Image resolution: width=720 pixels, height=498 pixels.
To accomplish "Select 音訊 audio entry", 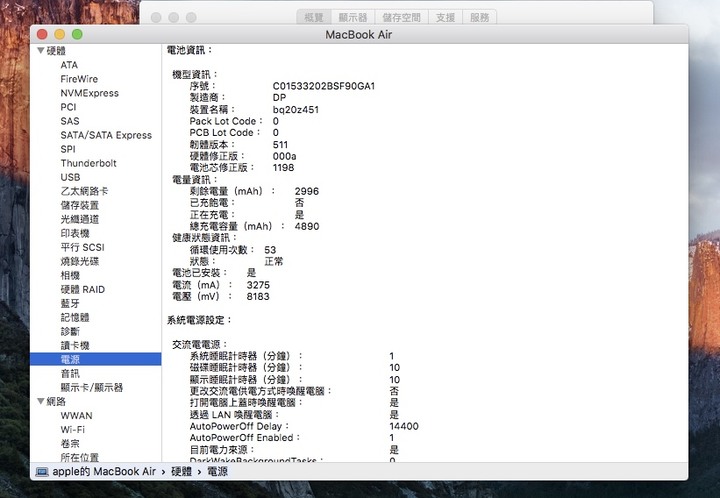I will point(70,374).
